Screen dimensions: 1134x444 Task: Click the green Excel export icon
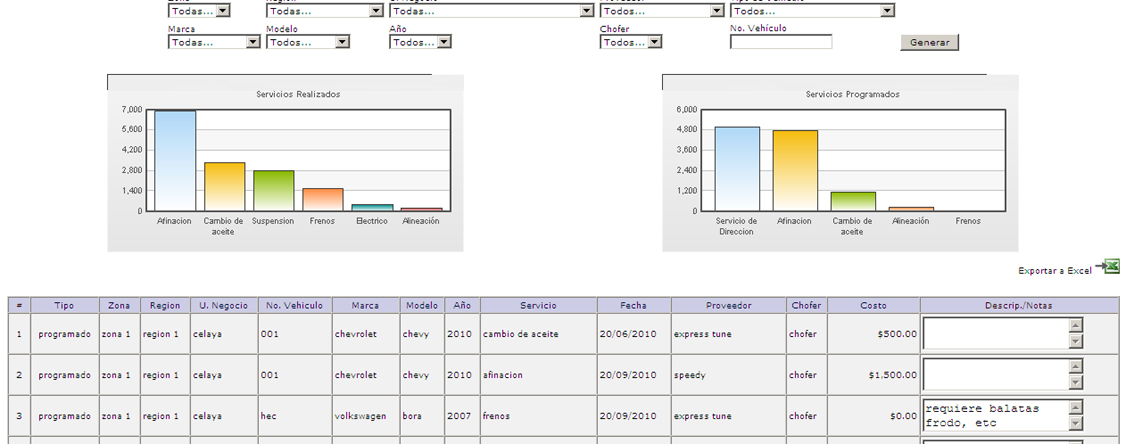click(x=1108, y=266)
